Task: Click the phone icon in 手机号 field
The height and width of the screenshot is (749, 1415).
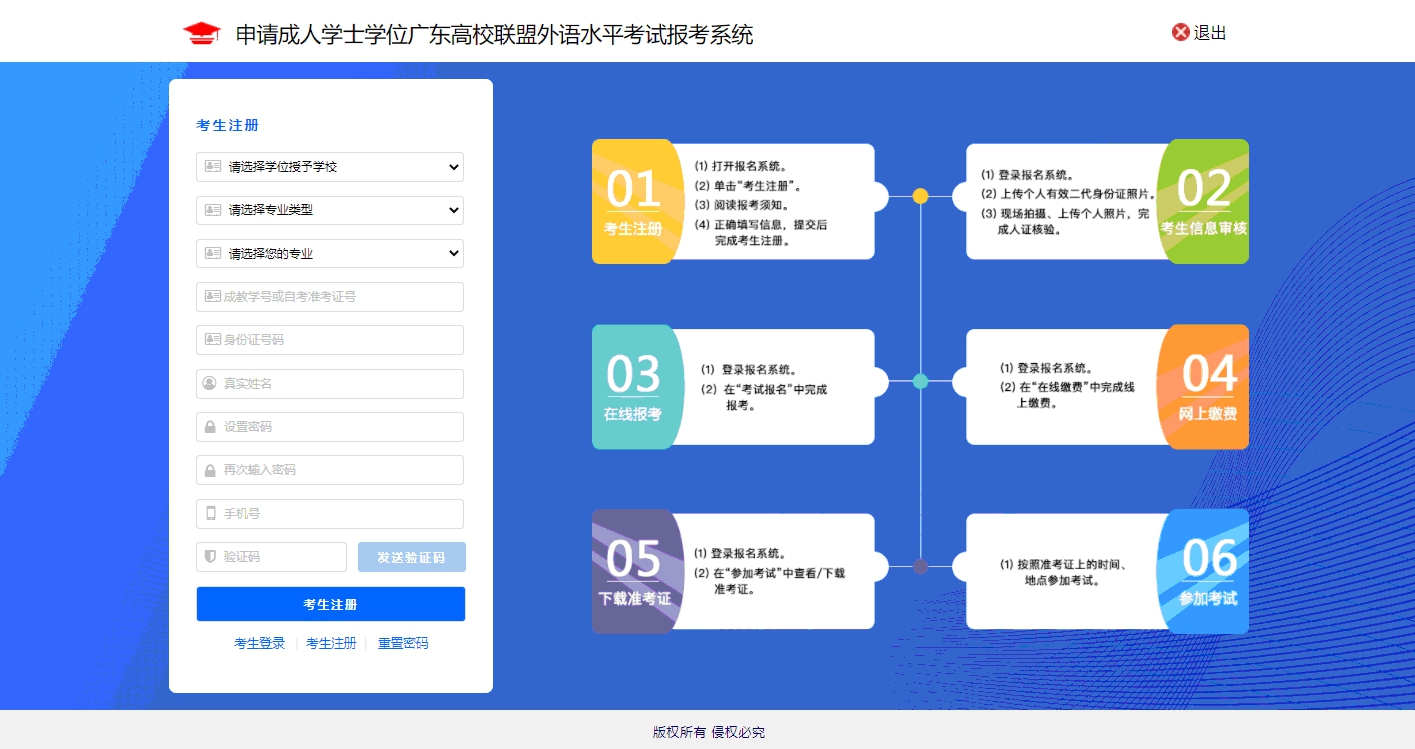Action: click(x=210, y=513)
